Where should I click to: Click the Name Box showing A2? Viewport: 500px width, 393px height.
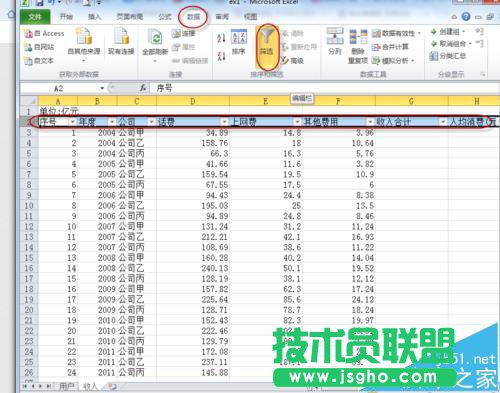pos(60,88)
